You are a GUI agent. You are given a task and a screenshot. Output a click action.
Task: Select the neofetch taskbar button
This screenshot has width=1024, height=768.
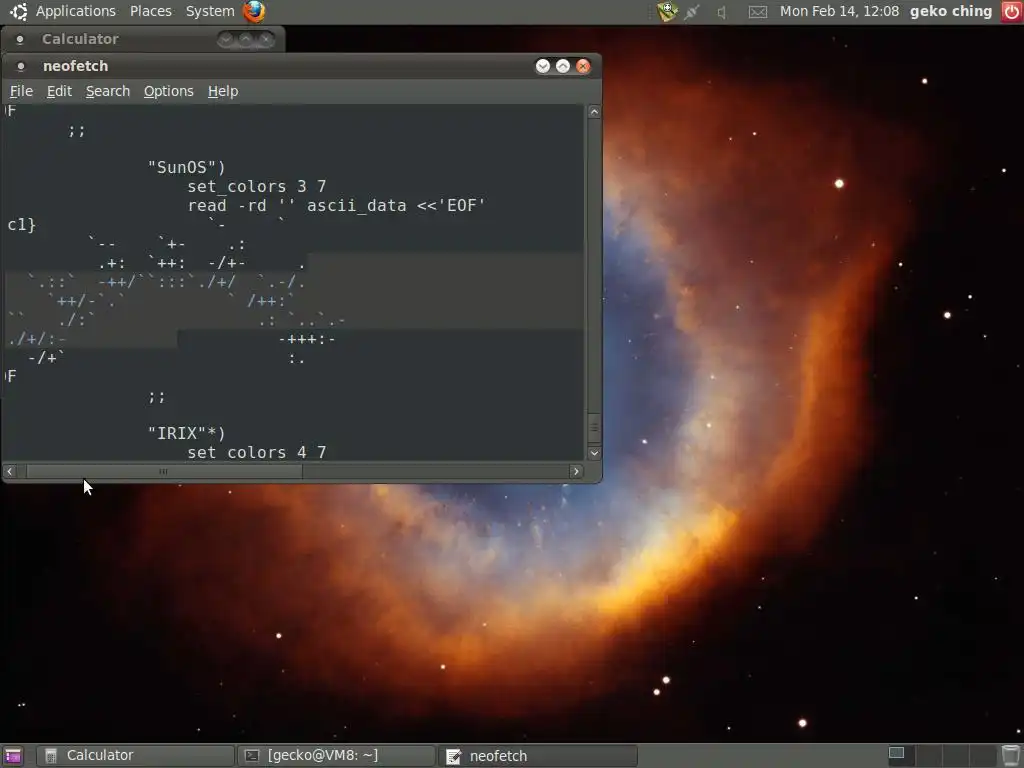[x=537, y=756]
